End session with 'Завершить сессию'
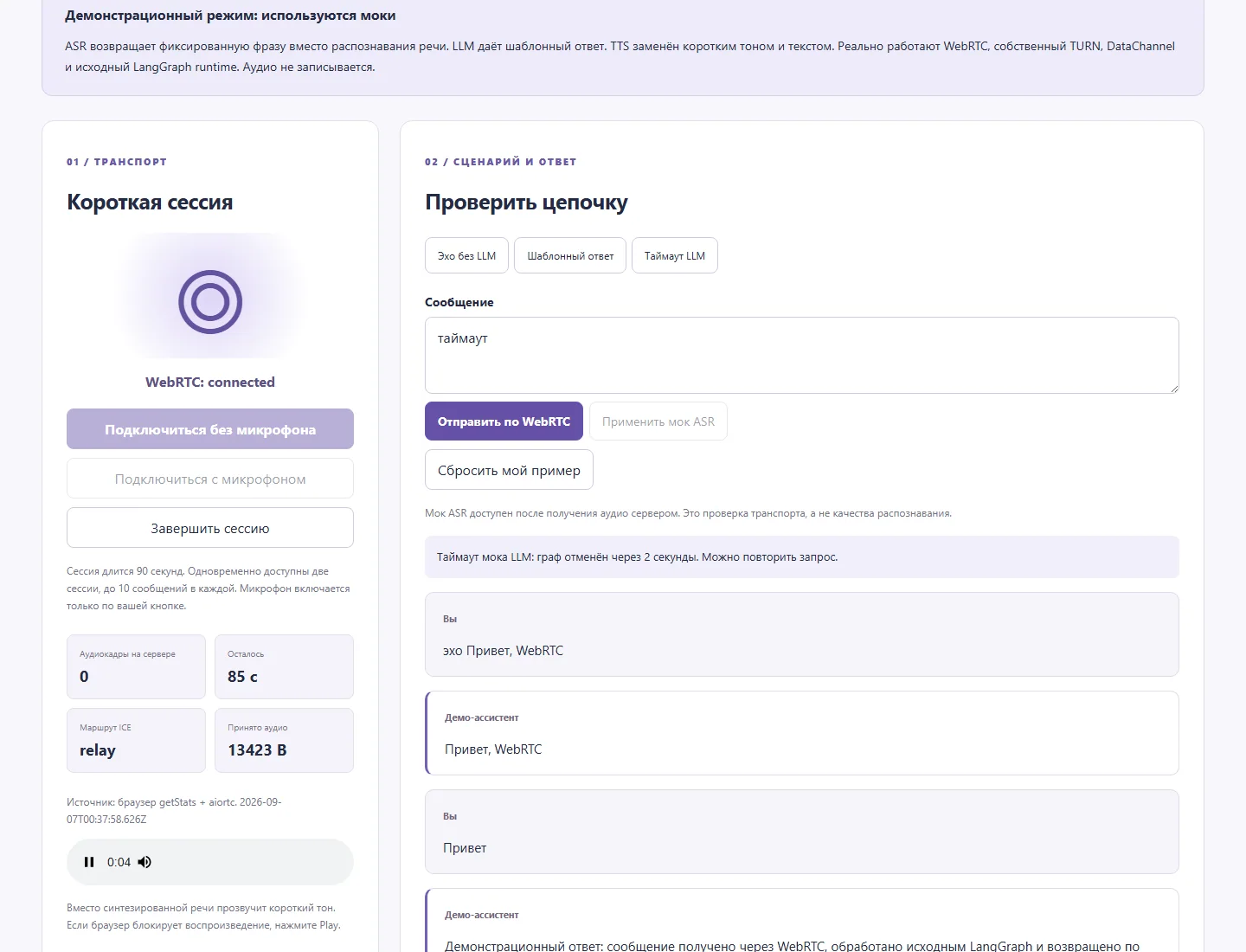This screenshot has height=952, width=1246. click(210, 528)
